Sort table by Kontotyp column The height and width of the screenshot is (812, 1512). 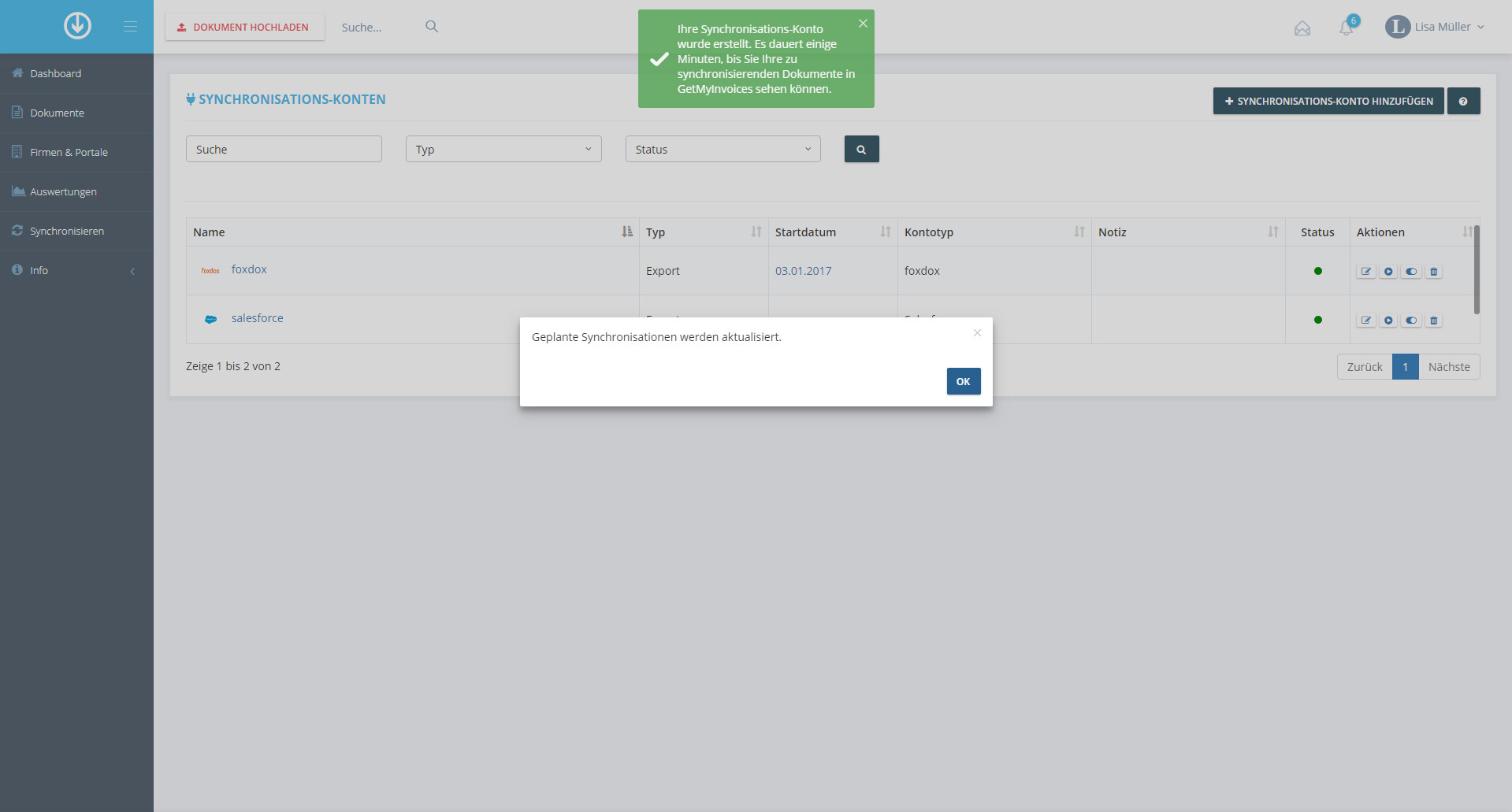(x=994, y=232)
